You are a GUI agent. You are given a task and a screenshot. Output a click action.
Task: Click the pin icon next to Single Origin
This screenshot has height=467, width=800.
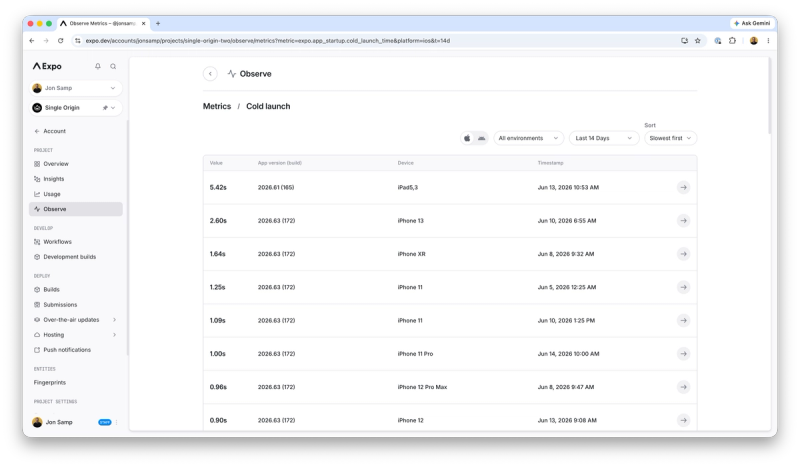105,108
